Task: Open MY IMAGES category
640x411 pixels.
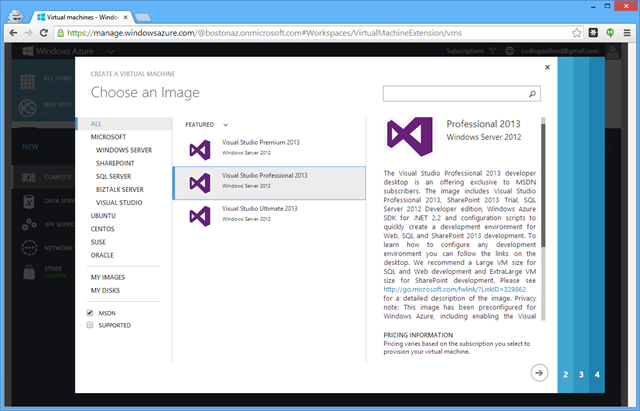Action: [x=110, y=276]
